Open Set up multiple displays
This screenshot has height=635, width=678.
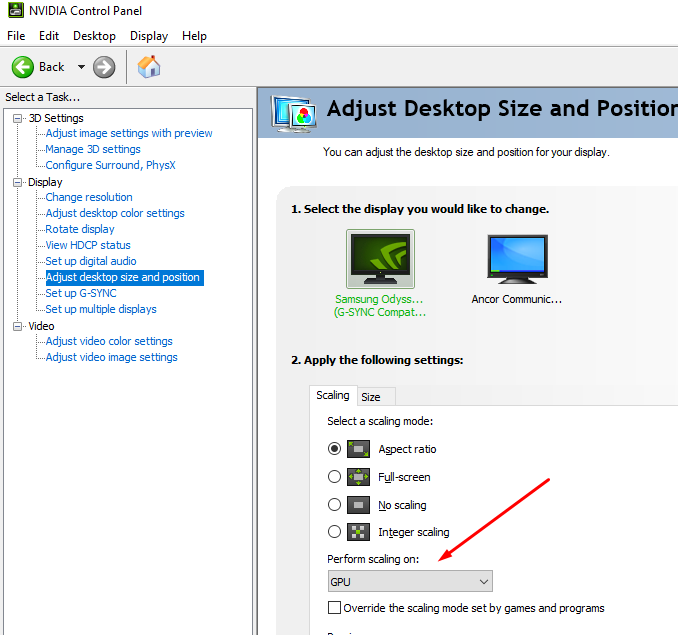101,309
